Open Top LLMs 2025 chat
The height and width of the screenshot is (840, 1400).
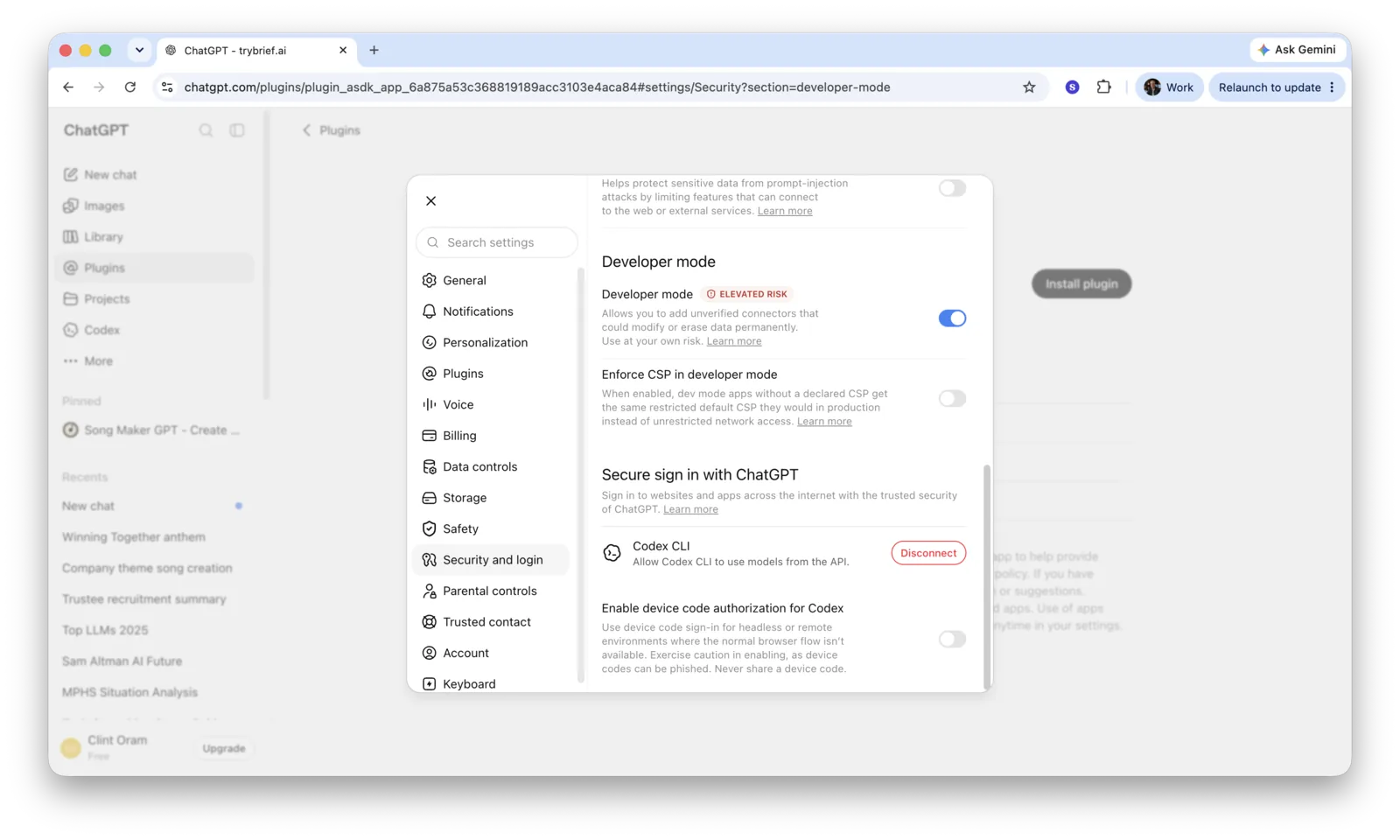(x=154, y=630)
